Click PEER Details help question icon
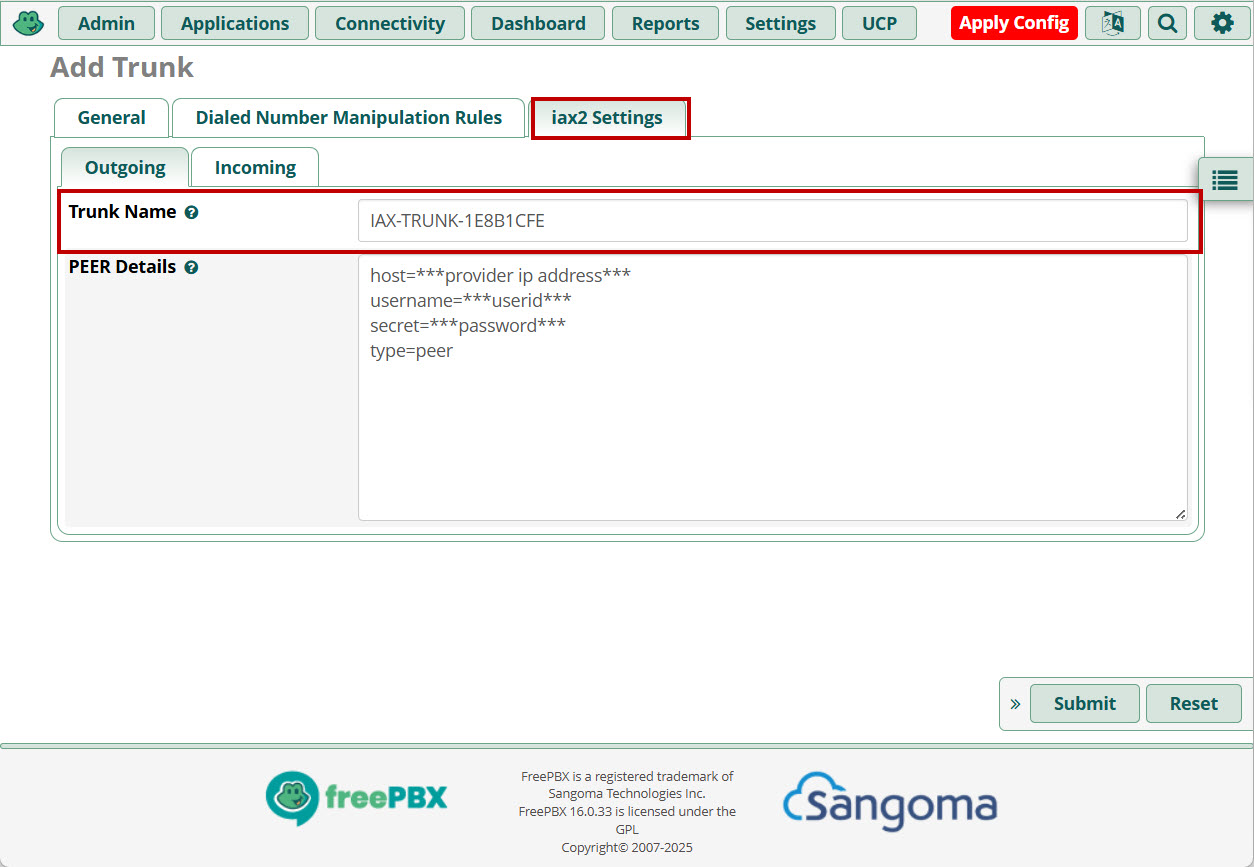The width and height of the screenshot is (1254, 867). pos(191,268)
